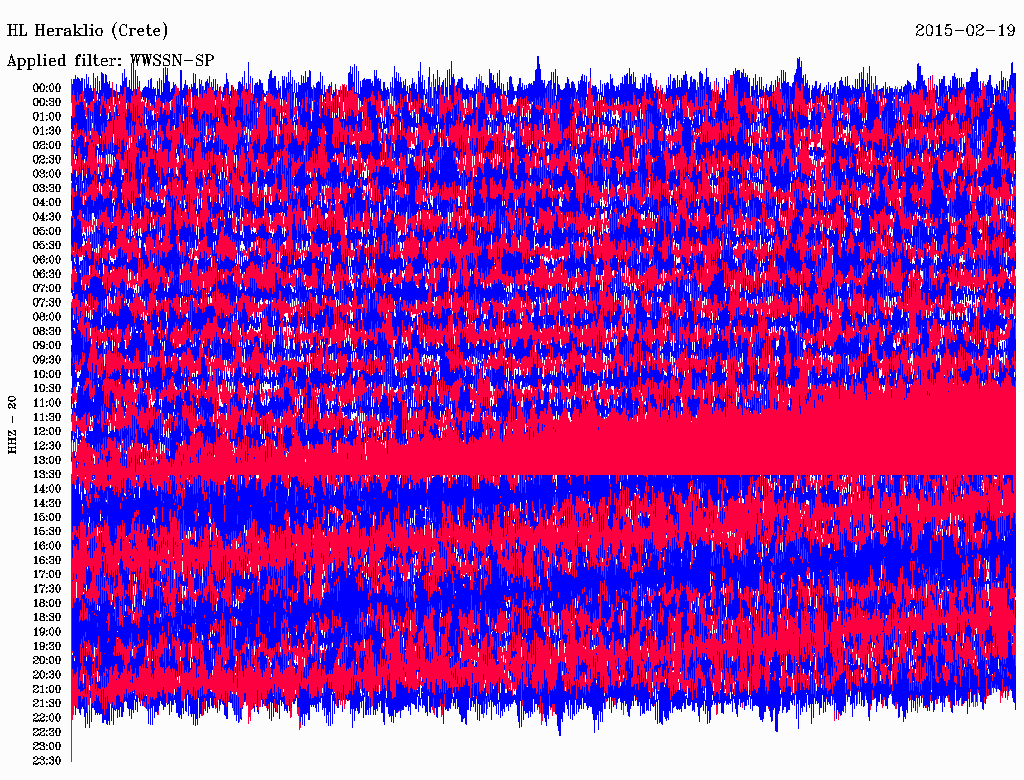The image size is (1024, 780).
Task: Click the '00:30' time label
Action: (46, 103)
